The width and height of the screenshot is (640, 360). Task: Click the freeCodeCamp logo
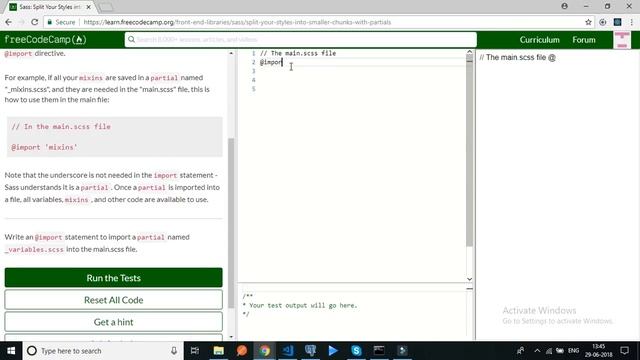pos(45,40)
